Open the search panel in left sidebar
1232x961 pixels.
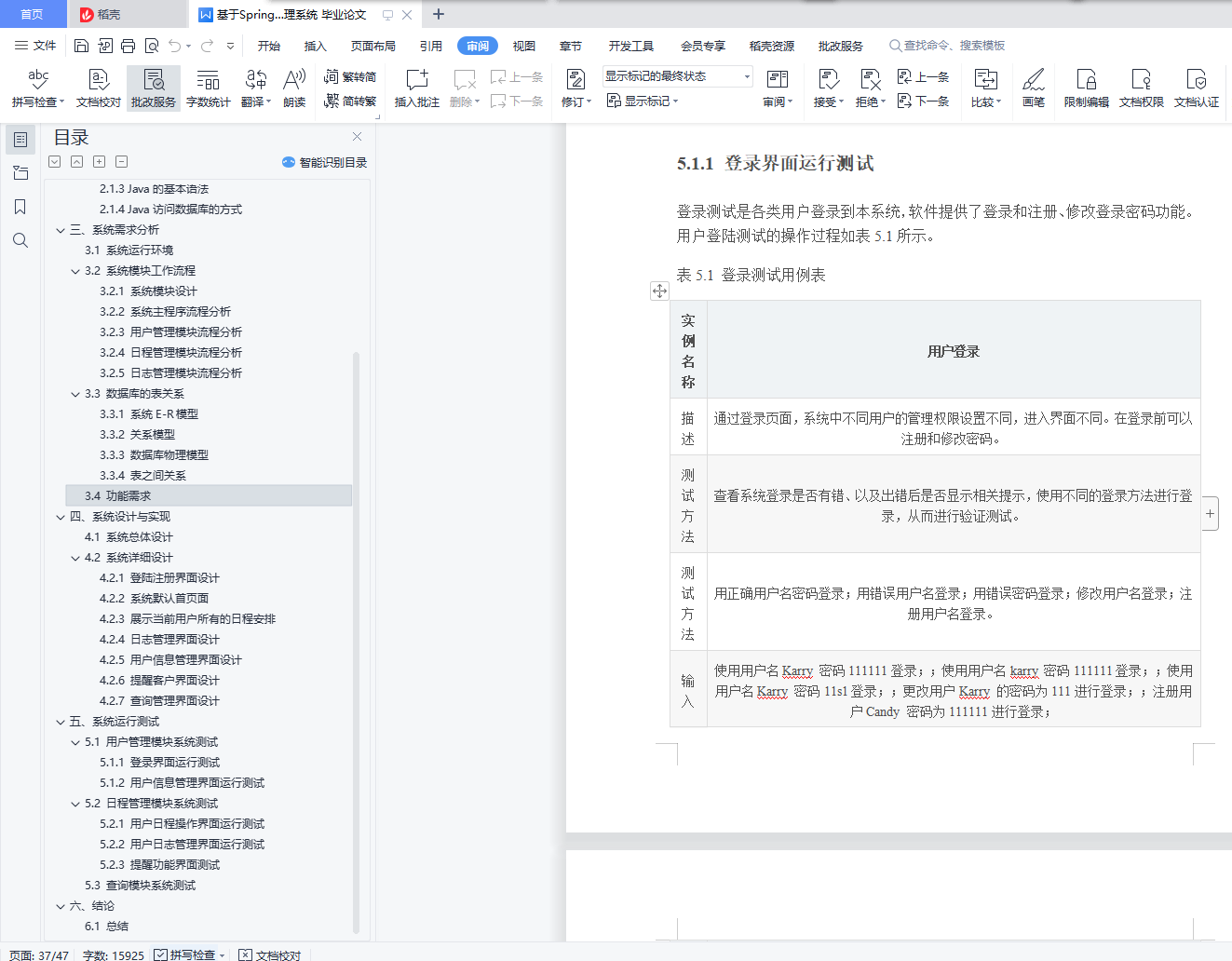(20, 240)
